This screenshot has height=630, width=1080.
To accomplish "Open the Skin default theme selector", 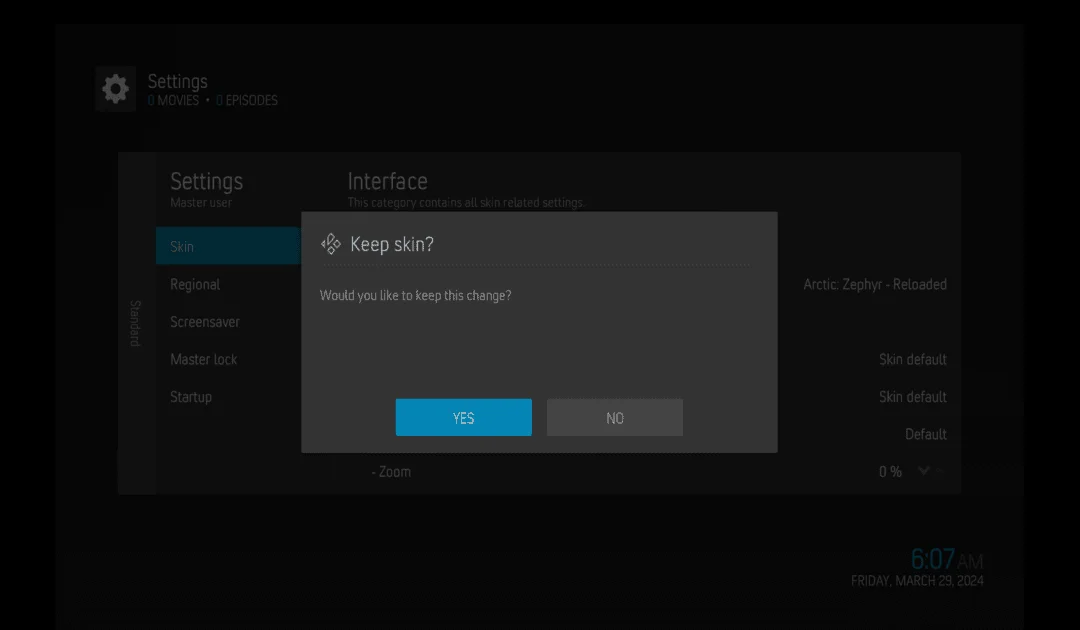I will click(x=912, y=359).
